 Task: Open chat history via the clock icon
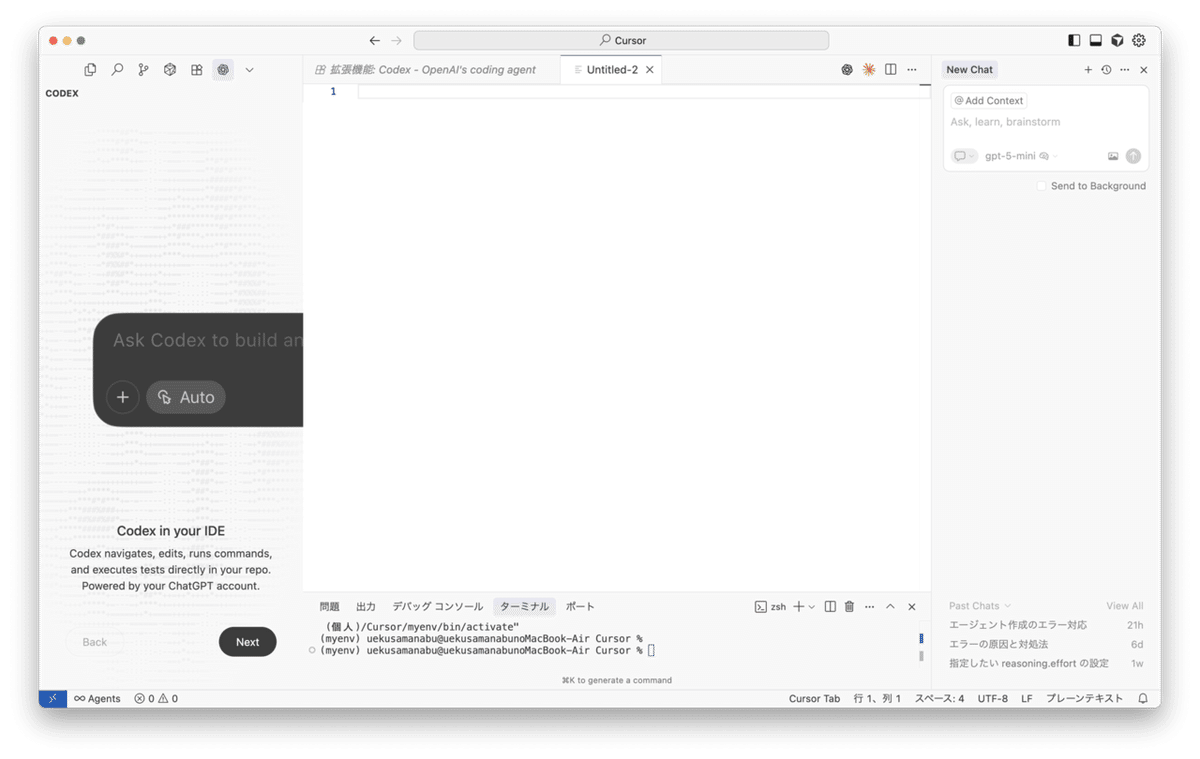(x=1105, y=69)
